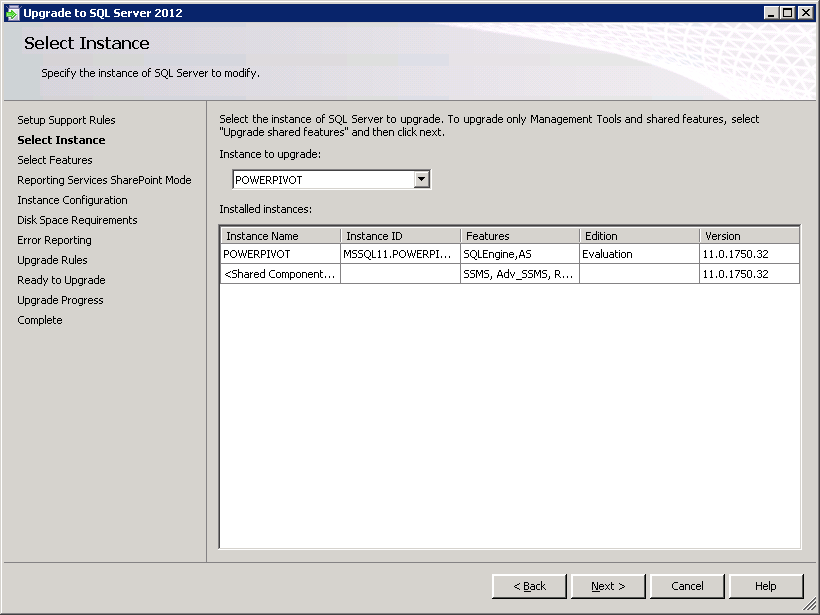Select Reporting Services SharePoint Mode step

104,180
